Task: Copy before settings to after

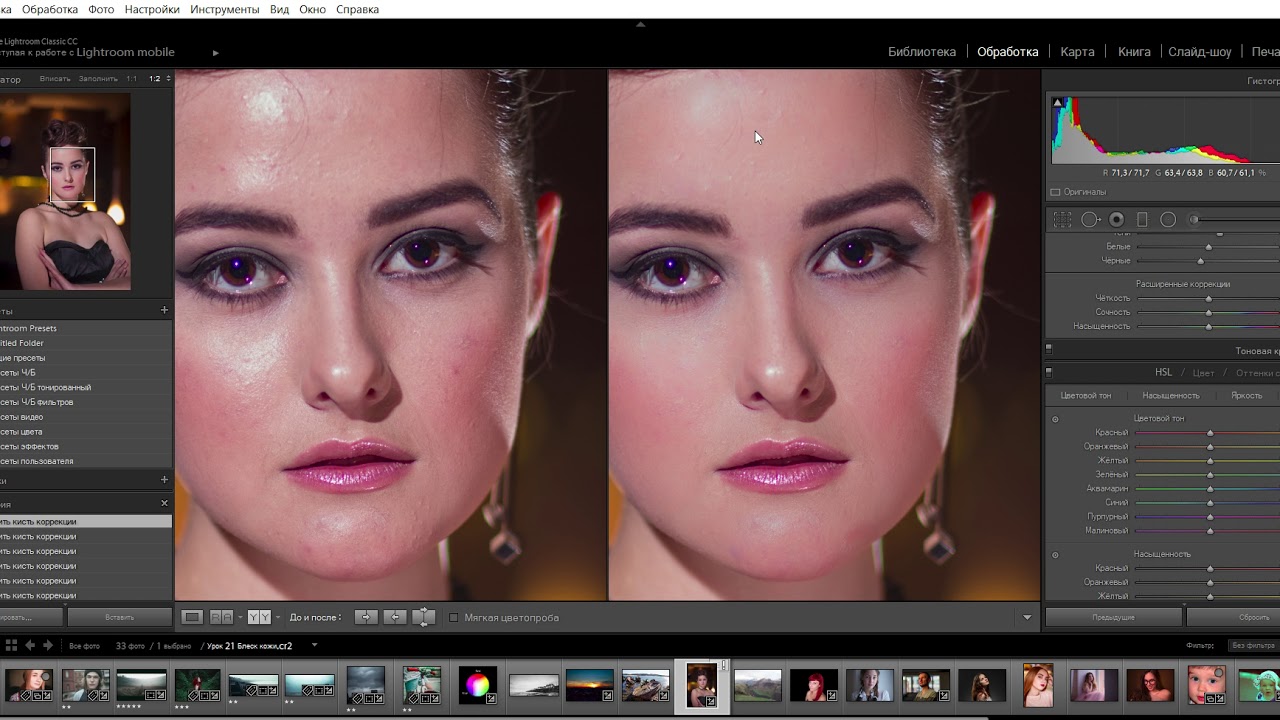Action: (365, 617)
